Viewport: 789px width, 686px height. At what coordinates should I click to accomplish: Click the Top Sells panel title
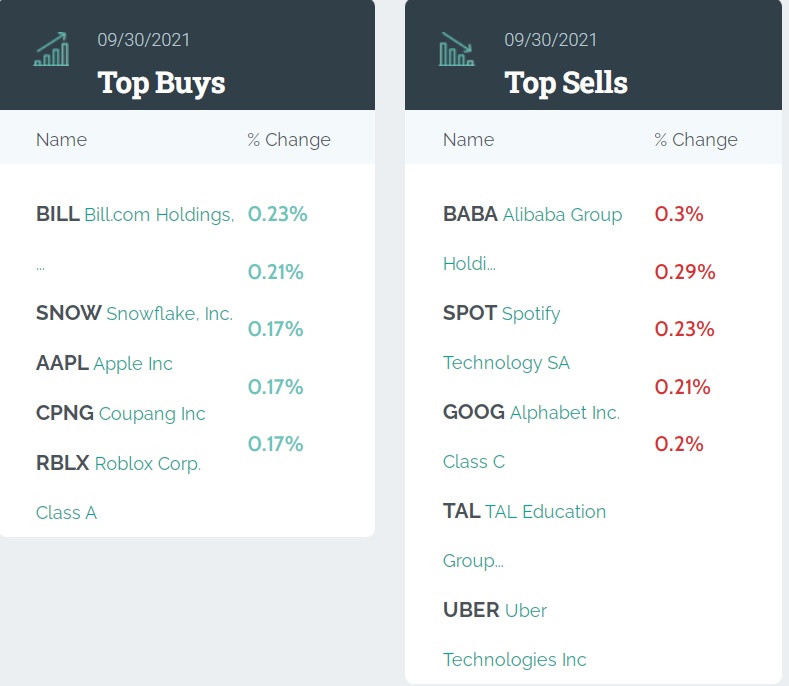click(566, 82)
